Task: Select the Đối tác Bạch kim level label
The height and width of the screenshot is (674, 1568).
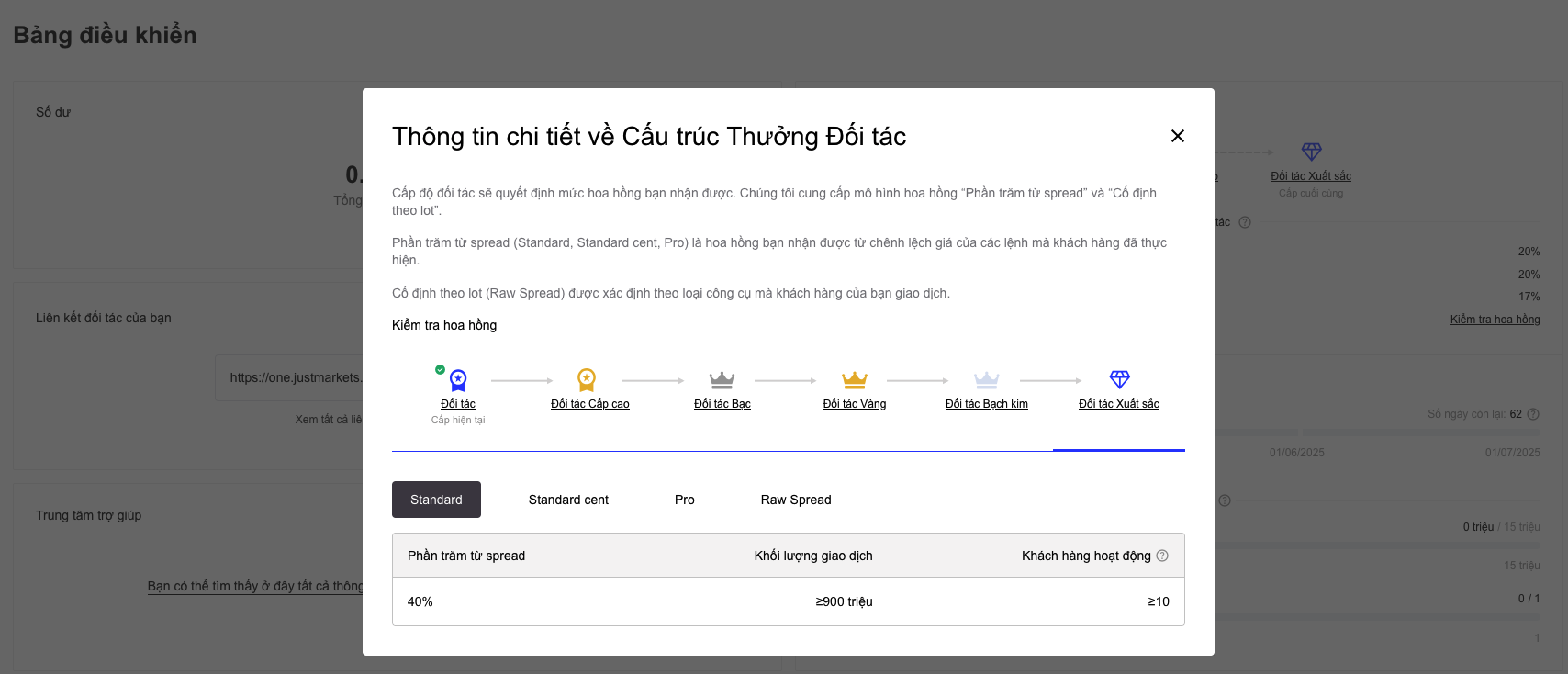Action: pos(987,404)
